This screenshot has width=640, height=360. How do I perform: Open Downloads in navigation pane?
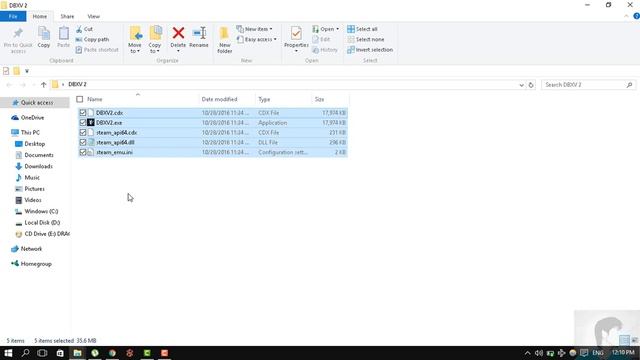[x=38, y=167]
